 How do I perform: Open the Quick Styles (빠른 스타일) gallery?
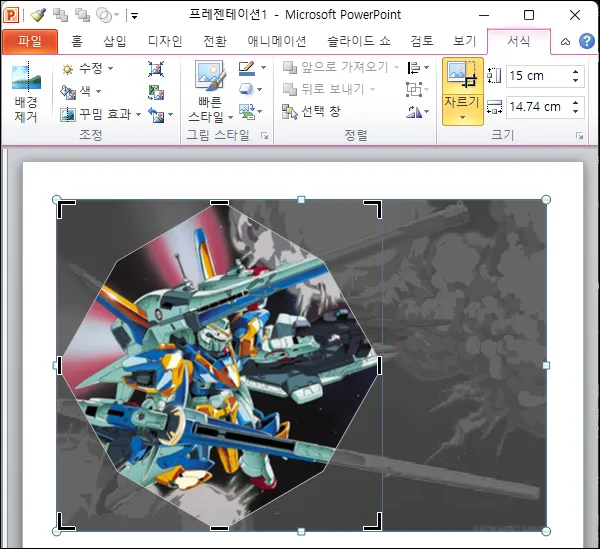[x=210, y=92]
